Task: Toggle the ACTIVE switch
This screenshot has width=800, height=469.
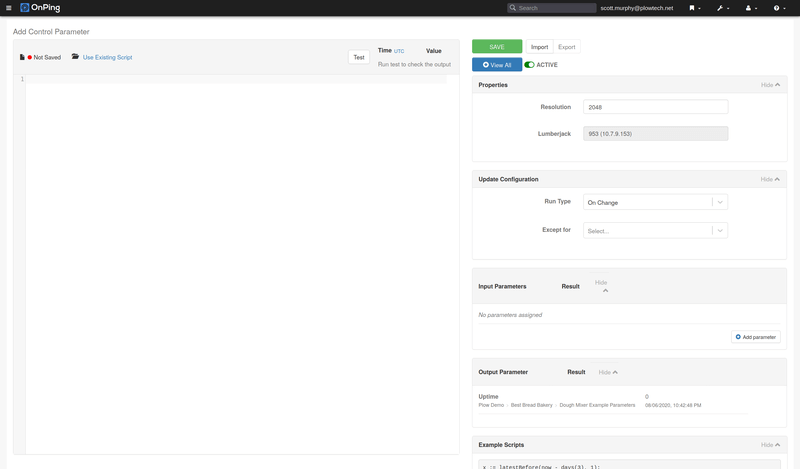Action: point(529,65)
